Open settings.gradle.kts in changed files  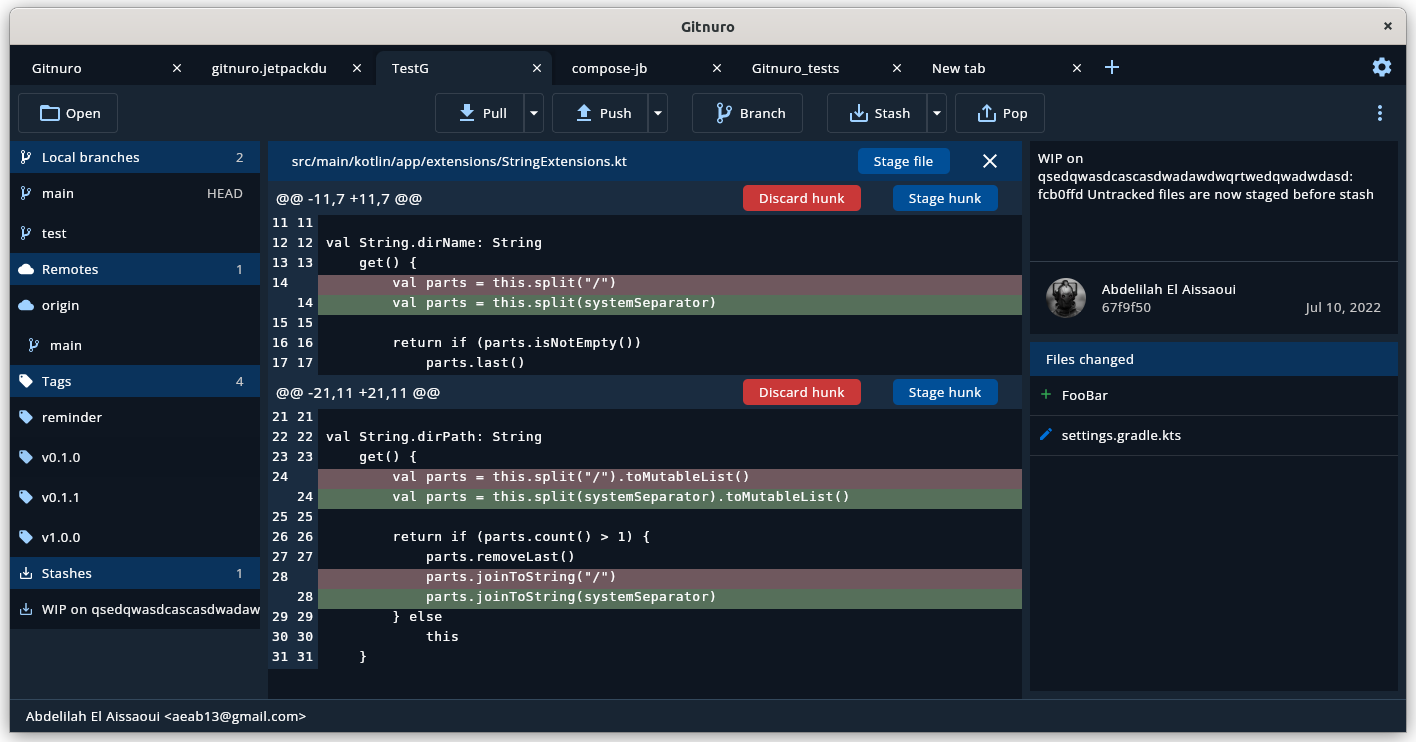click(1214, 435)
